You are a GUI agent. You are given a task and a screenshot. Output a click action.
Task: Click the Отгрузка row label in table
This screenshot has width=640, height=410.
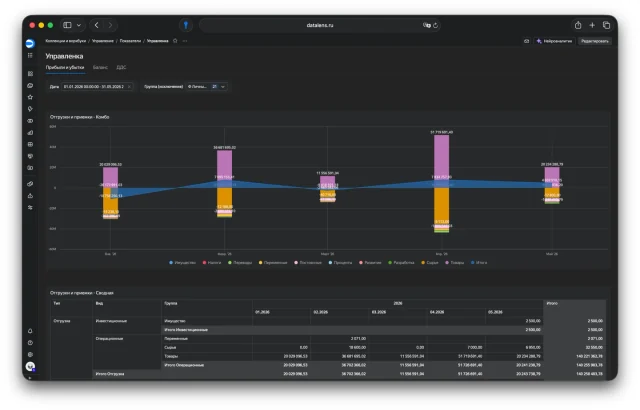62,321
